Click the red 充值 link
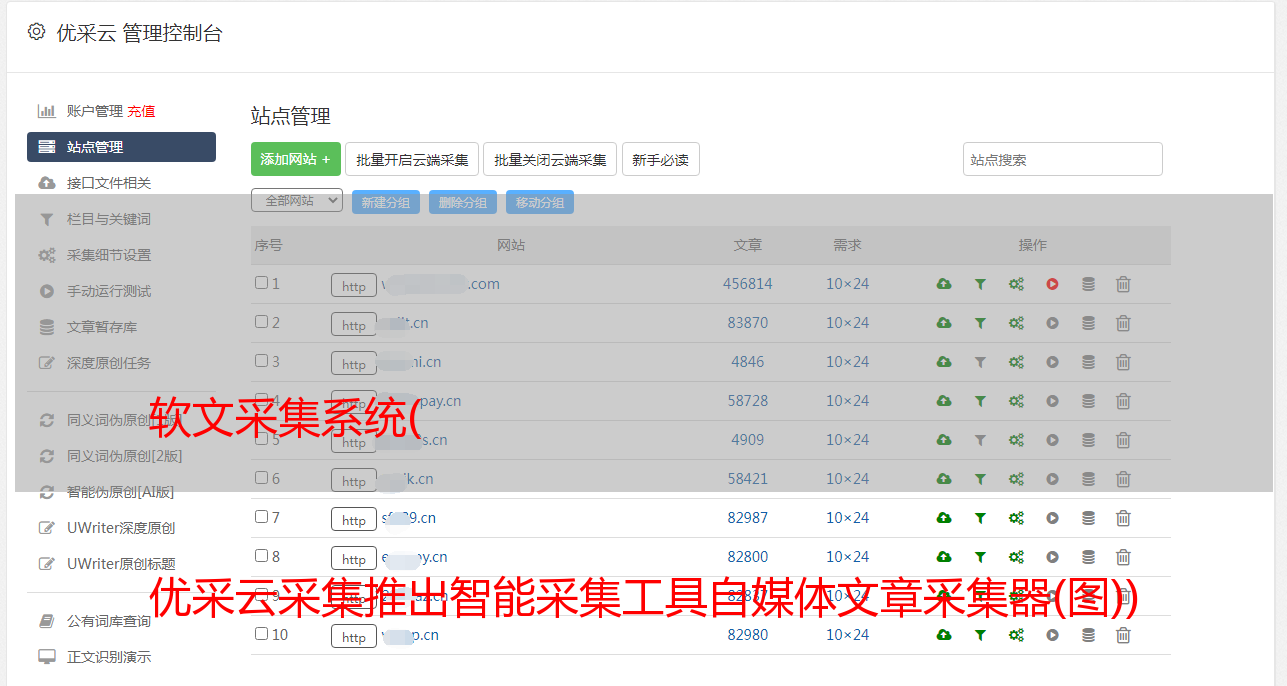1287x686 pixels. coord(141,111)
